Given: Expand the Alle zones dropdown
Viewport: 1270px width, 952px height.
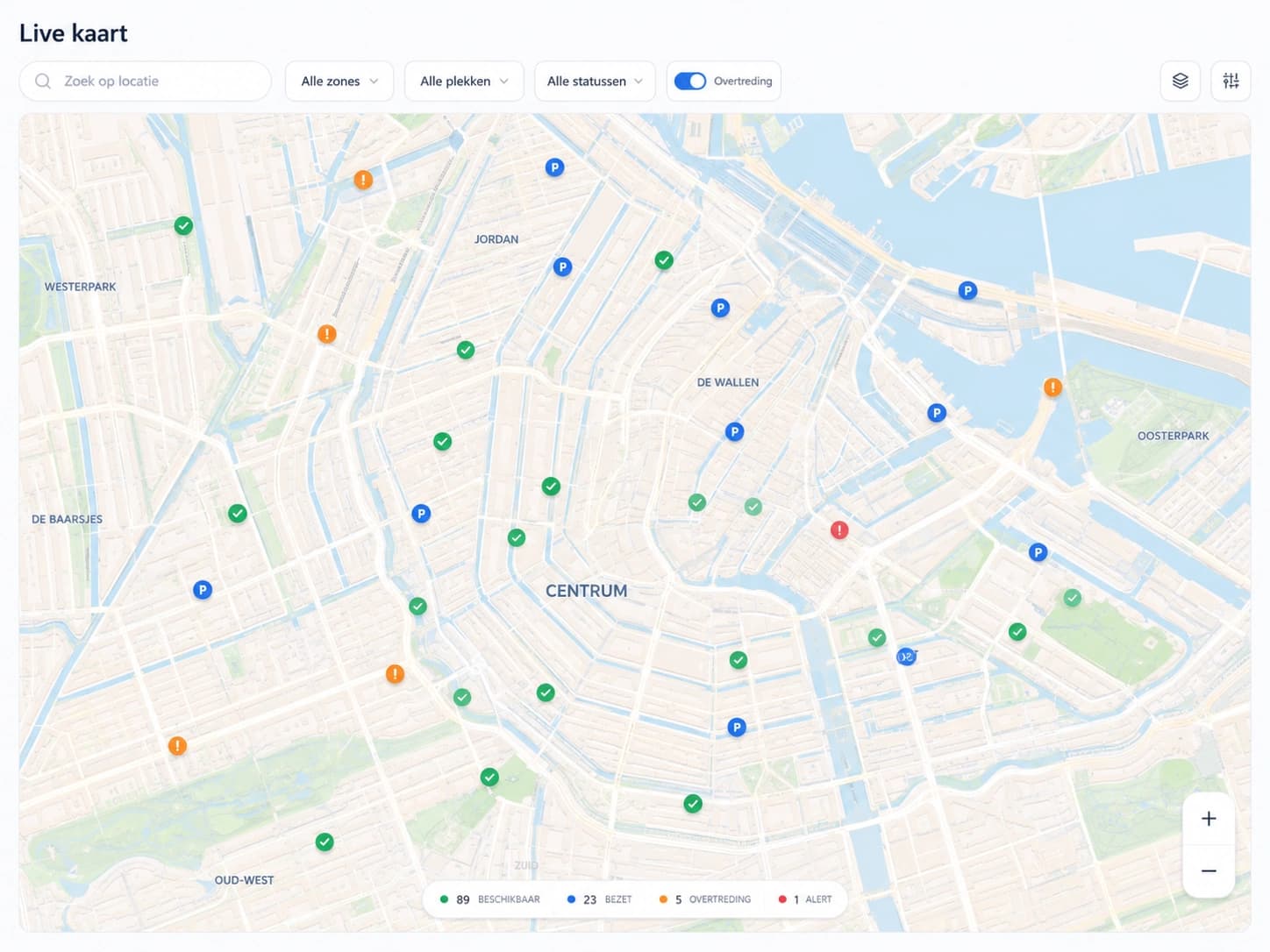Looking at the screenshot, I should (x=339, y=81).
